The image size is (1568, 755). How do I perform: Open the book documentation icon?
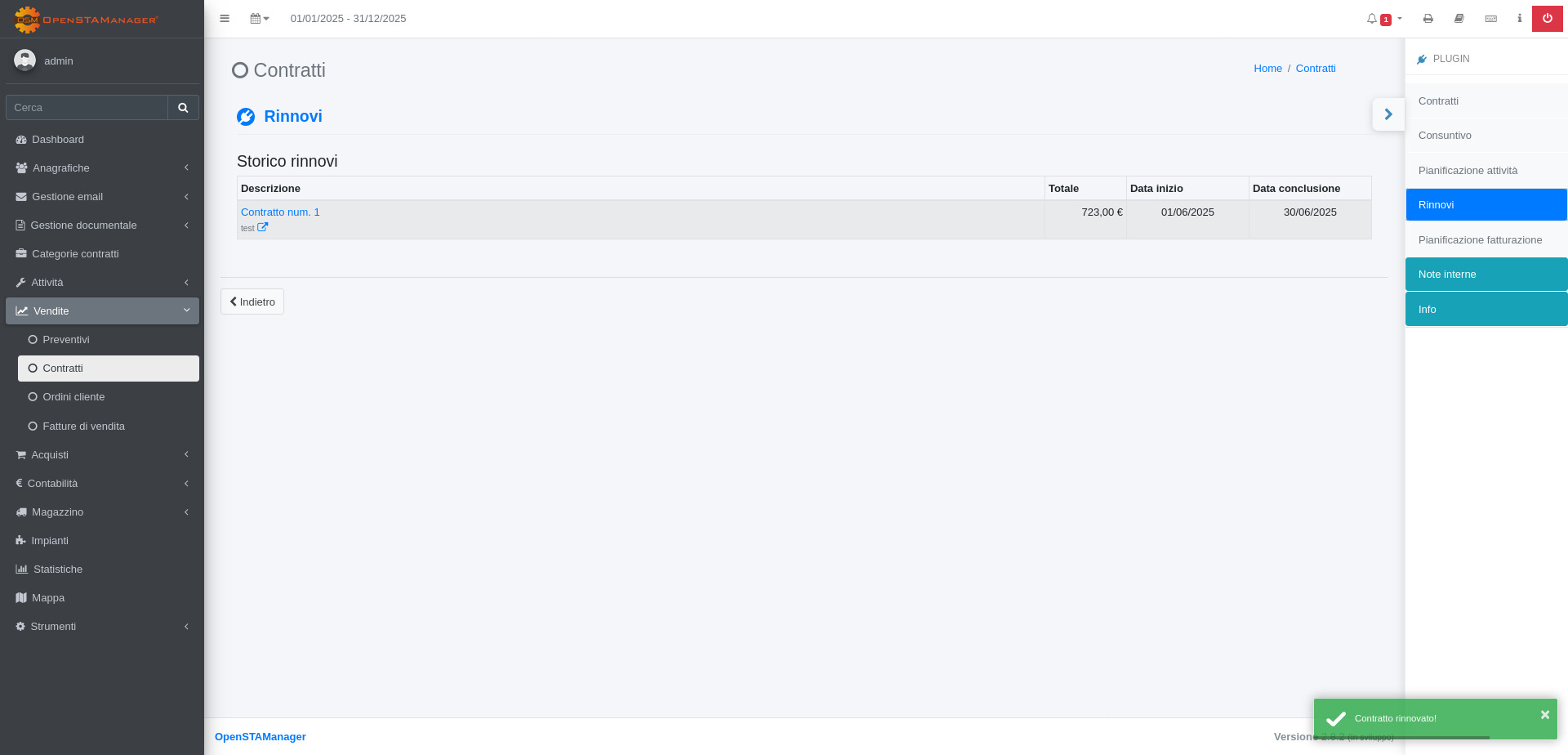coord(1459,19)
